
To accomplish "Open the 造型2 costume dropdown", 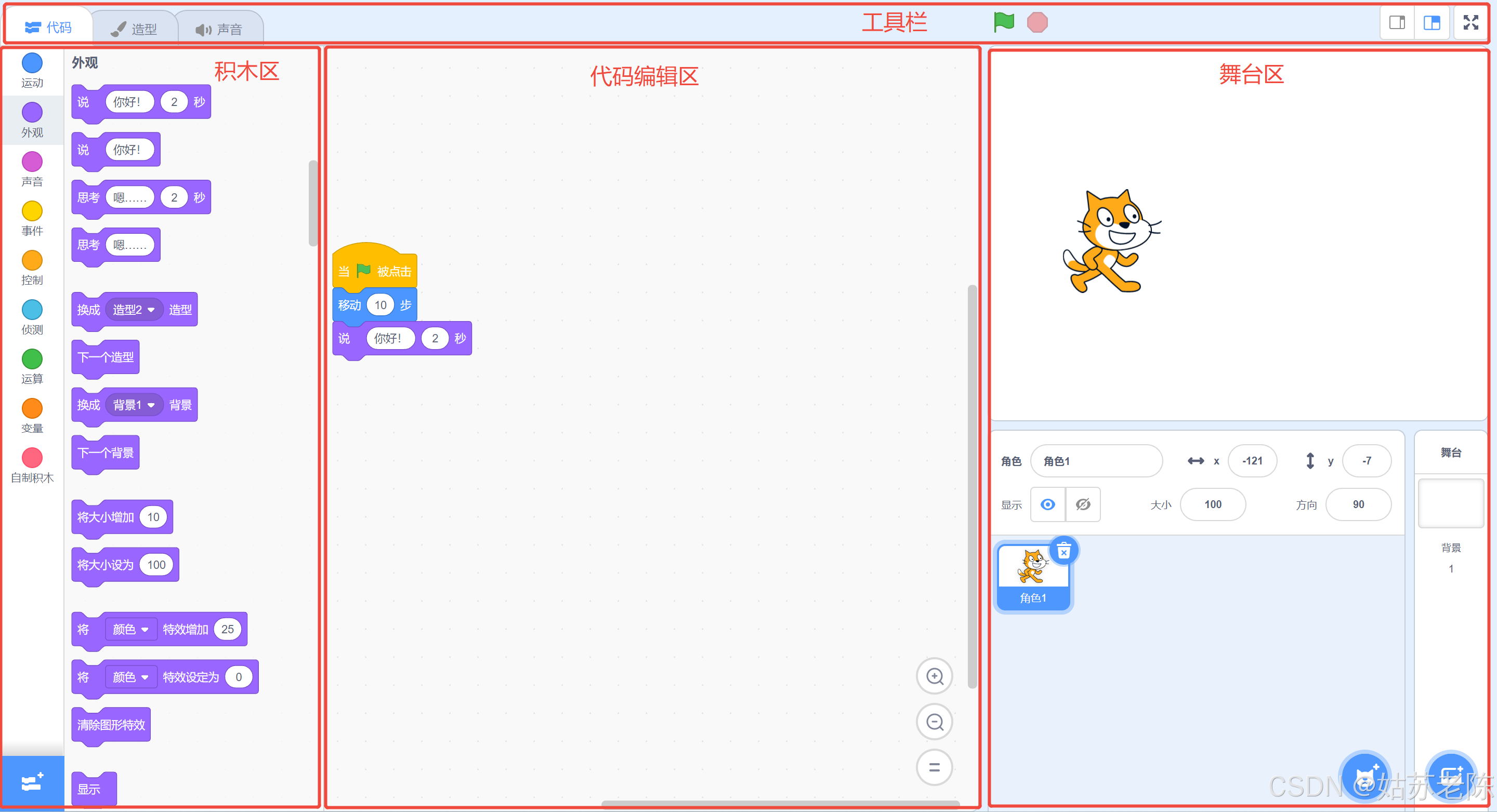I will pyautogui.click(x=134, y=310).
